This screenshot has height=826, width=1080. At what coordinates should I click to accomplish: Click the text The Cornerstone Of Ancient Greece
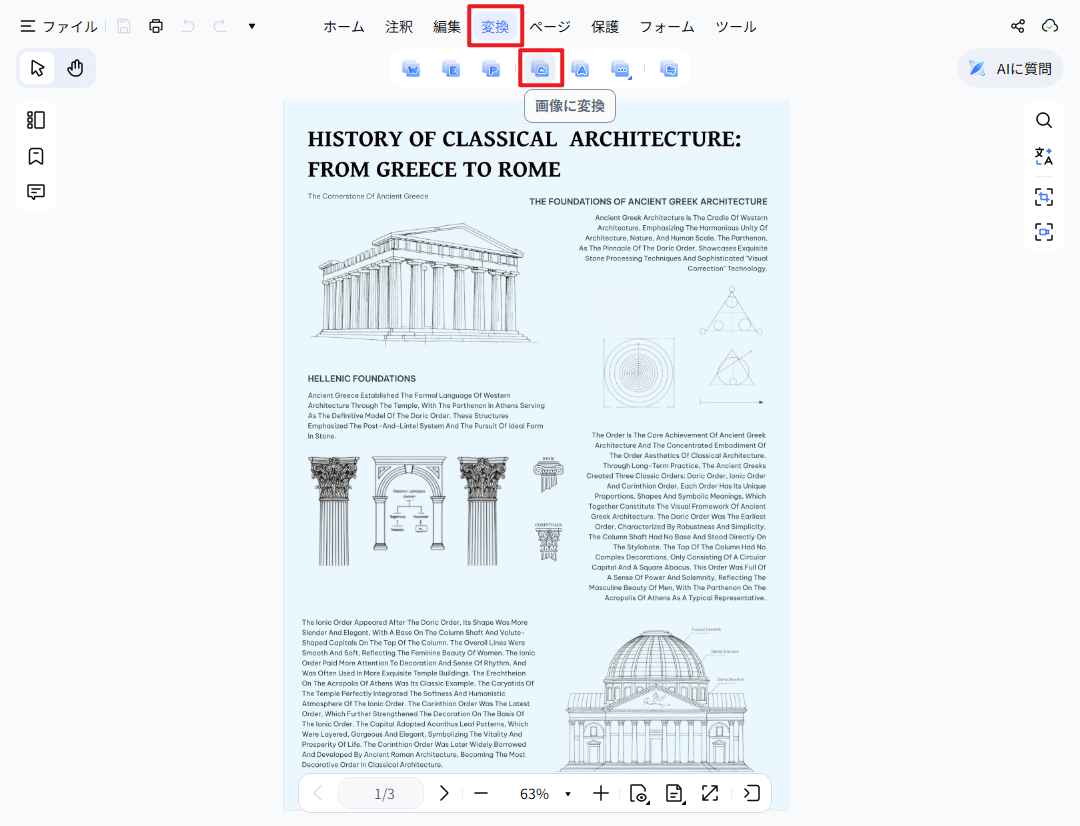368,196
